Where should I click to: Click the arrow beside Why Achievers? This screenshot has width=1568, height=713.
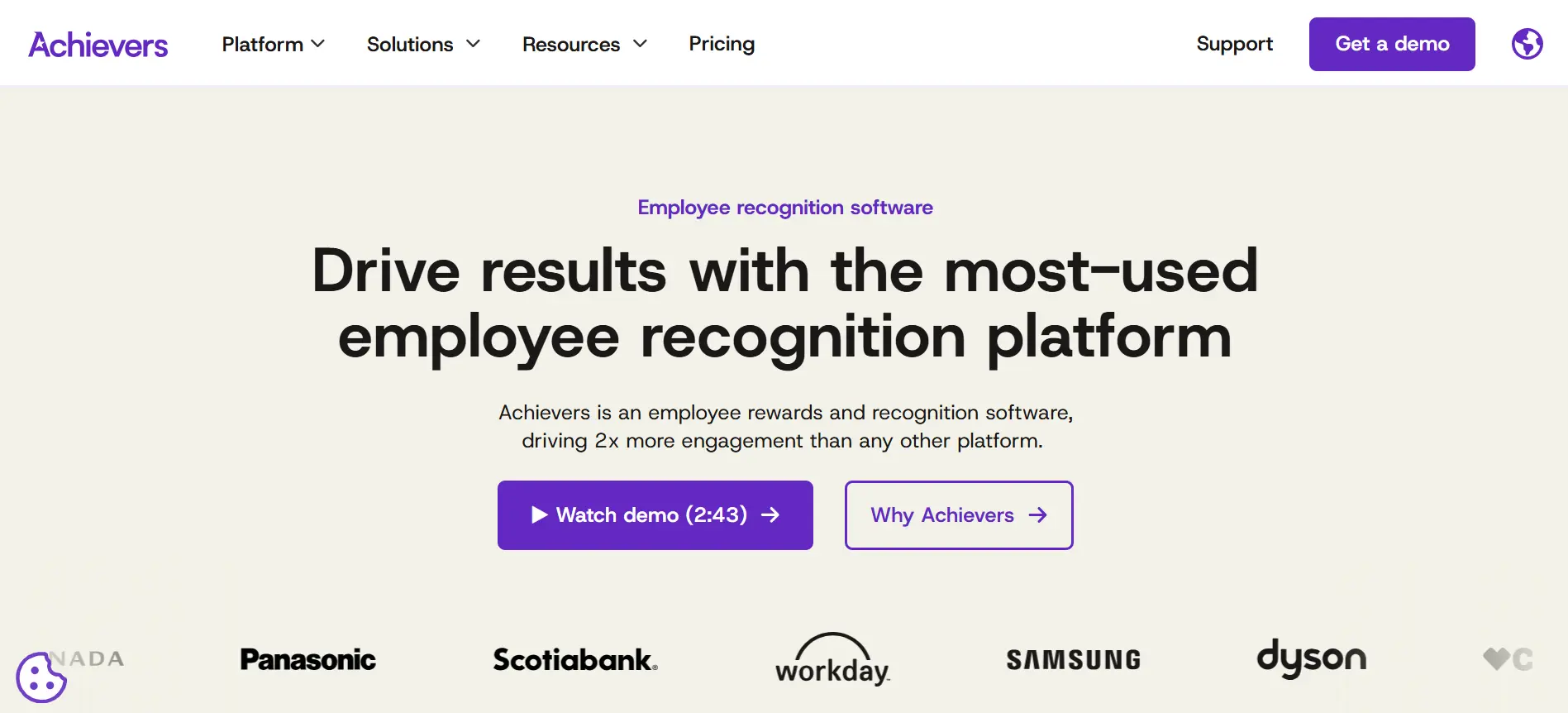(x=1038, y=515)
